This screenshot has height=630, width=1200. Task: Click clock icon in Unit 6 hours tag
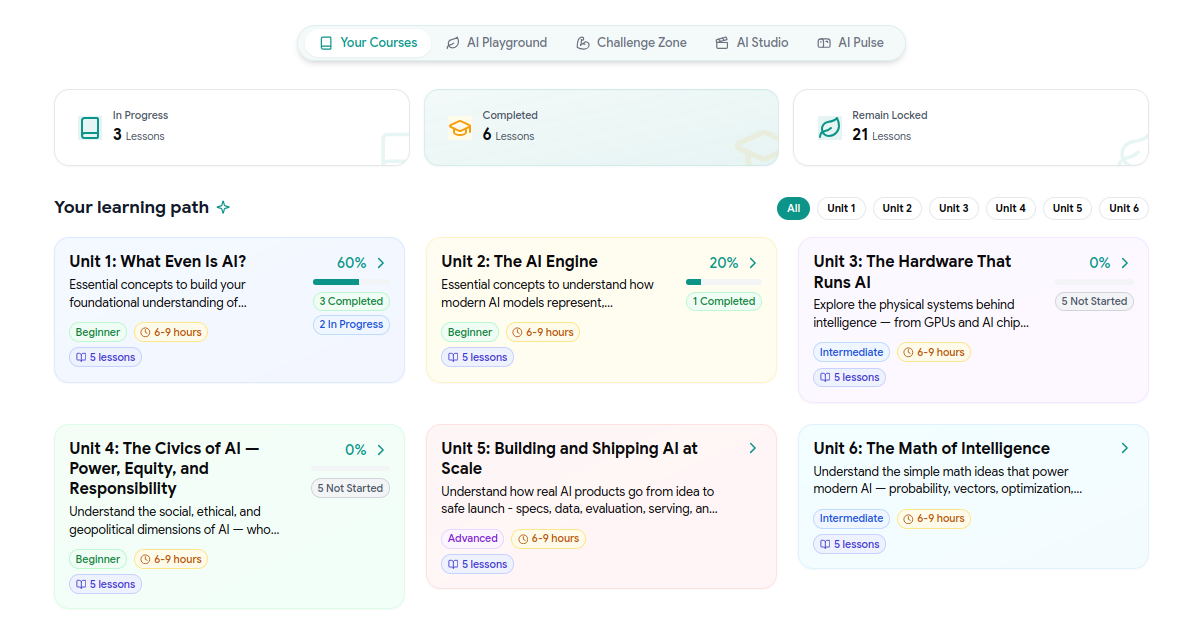tap(909, 518)
